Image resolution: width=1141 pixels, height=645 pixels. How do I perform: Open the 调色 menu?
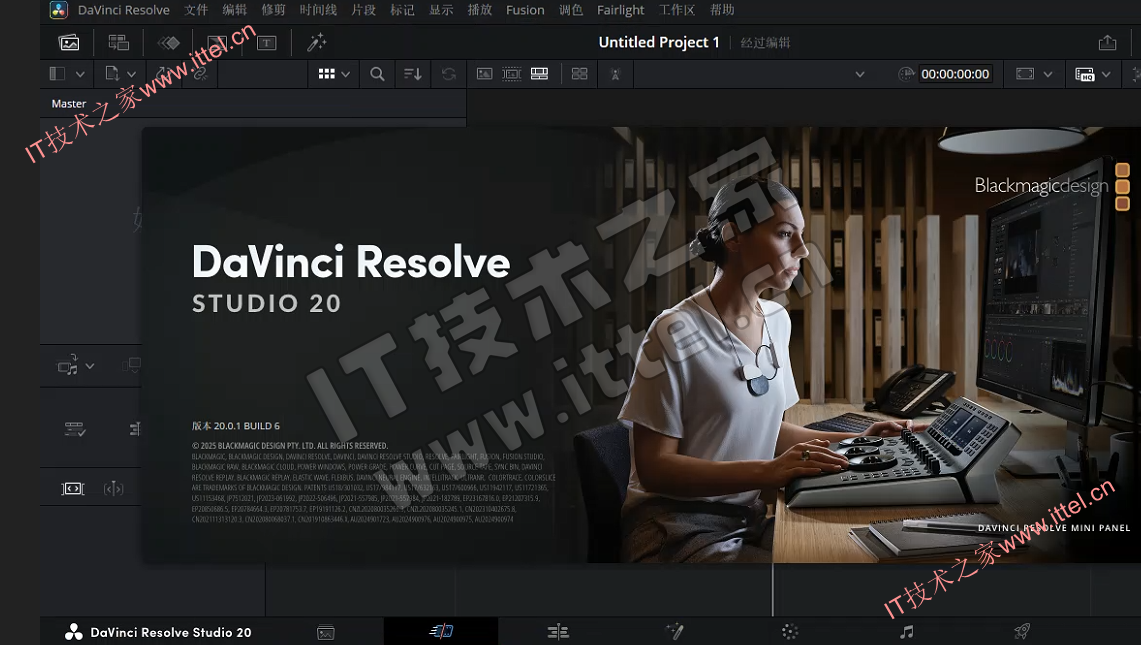coord(571,10)
